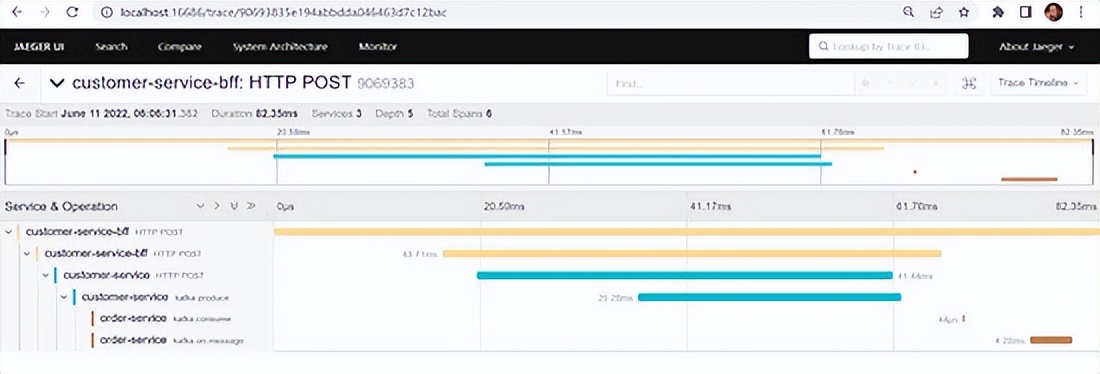Click the Service & Operation column header
Image resolution: width=1100 pixels, height=374 pixels.
point(61,206)
